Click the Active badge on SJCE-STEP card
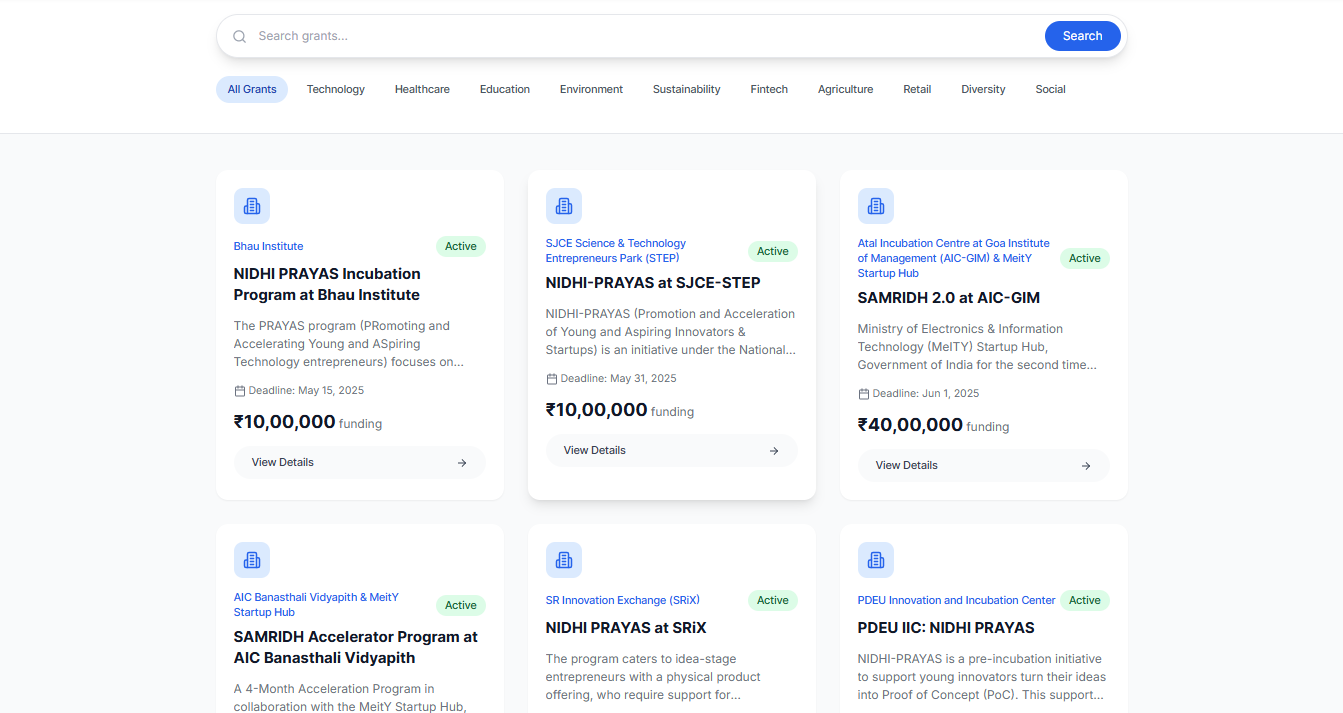Image resolution: width=1343 pixels, height=713 pixels. (773, 252)
